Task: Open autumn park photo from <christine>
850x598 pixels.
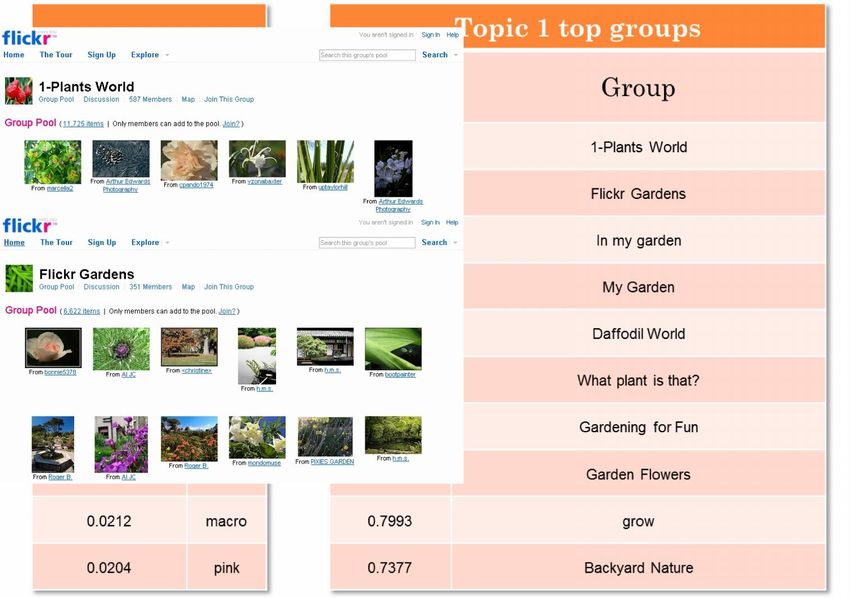Action: [189, 346]
